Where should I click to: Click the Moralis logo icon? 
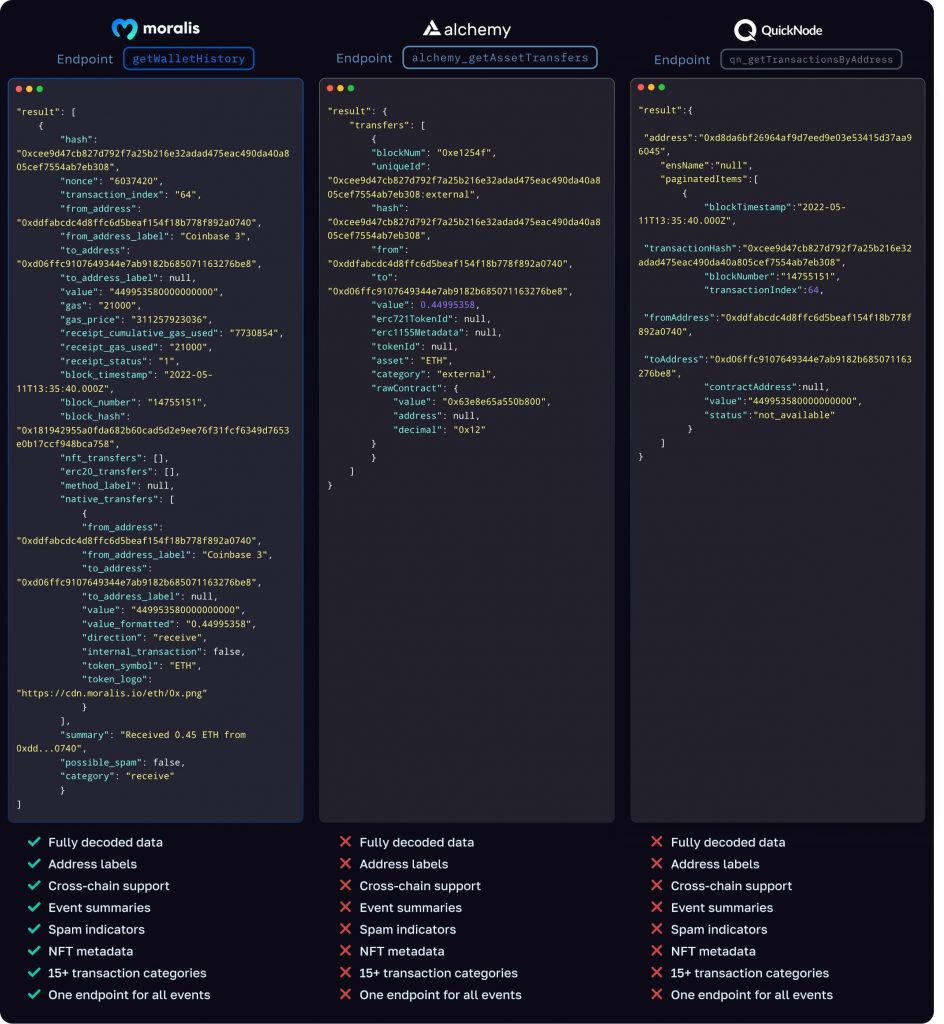pyautogui.click(x=125, y=29)
